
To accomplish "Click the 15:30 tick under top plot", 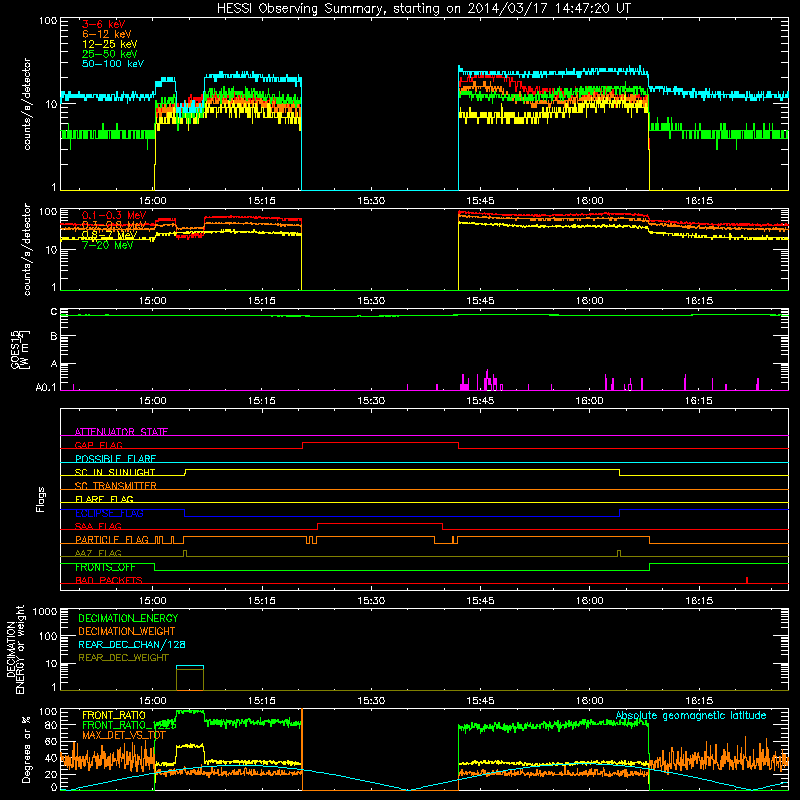I will click(371, 201).
